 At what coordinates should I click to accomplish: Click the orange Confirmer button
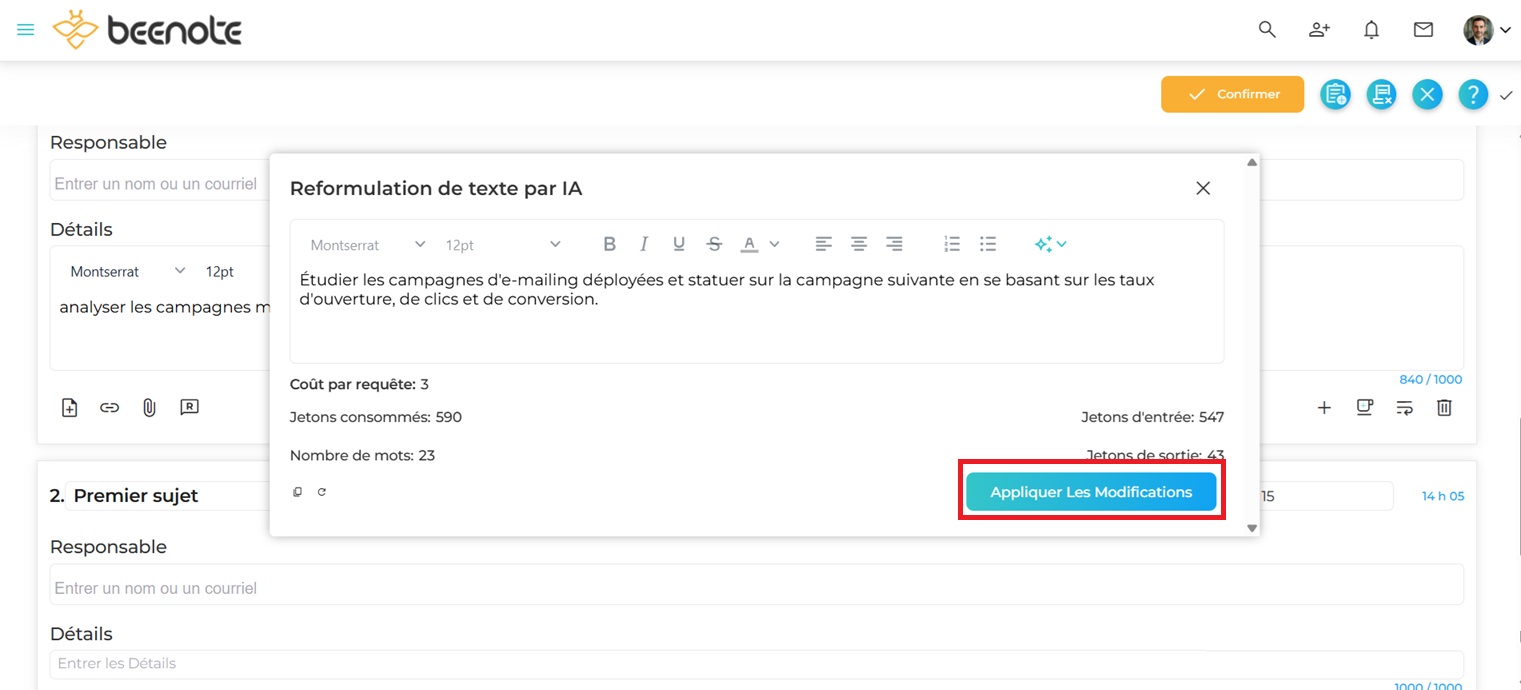click(1232, 94)
